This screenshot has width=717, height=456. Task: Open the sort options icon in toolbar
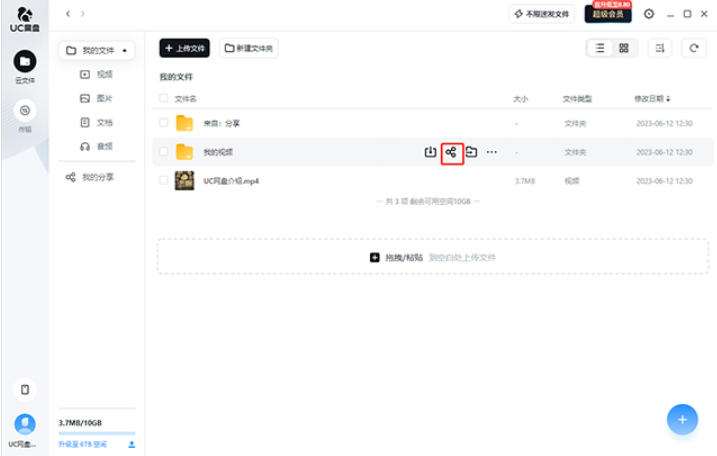click(659, 48)
